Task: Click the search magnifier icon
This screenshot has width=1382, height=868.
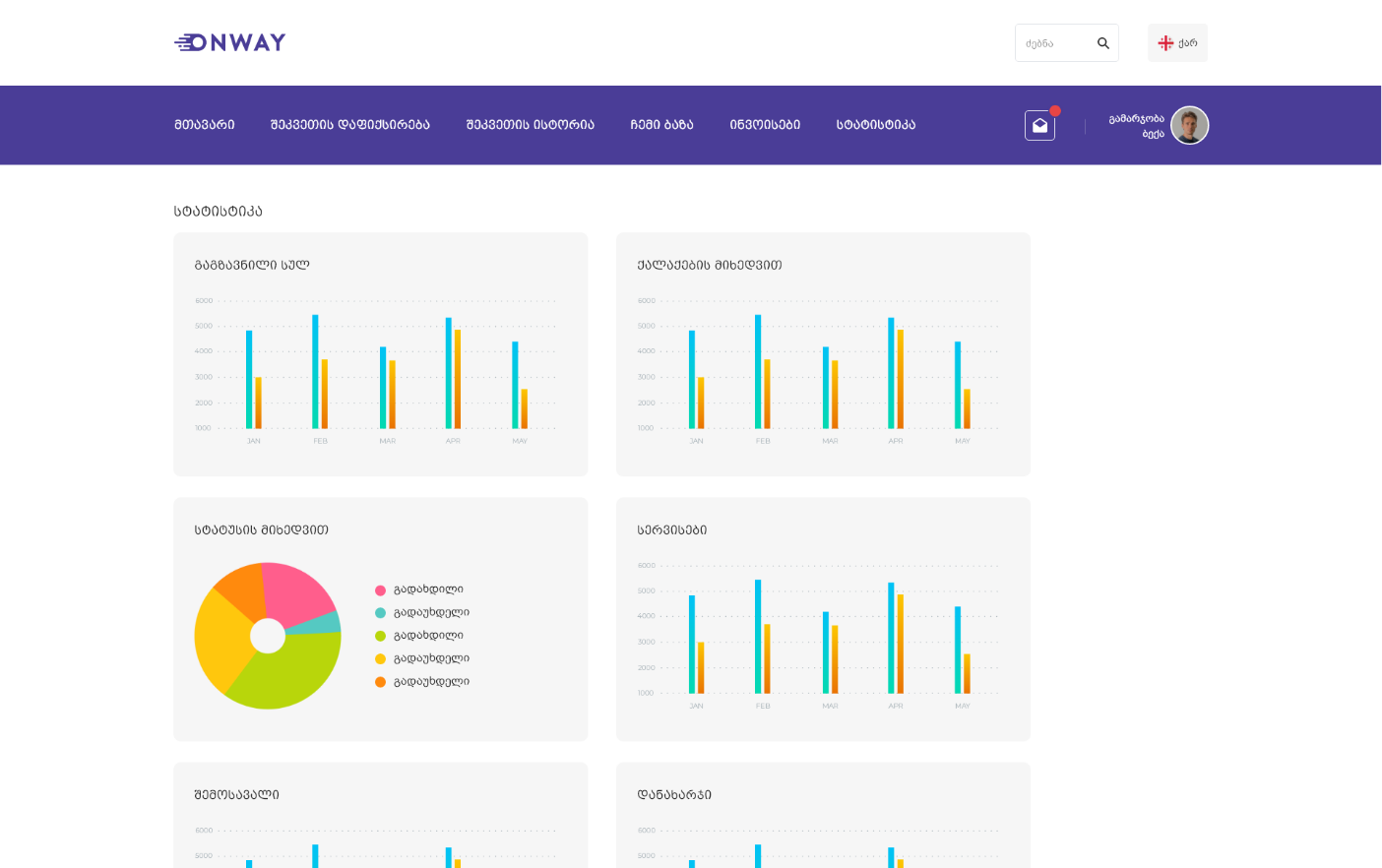Action: [1103, 43]
